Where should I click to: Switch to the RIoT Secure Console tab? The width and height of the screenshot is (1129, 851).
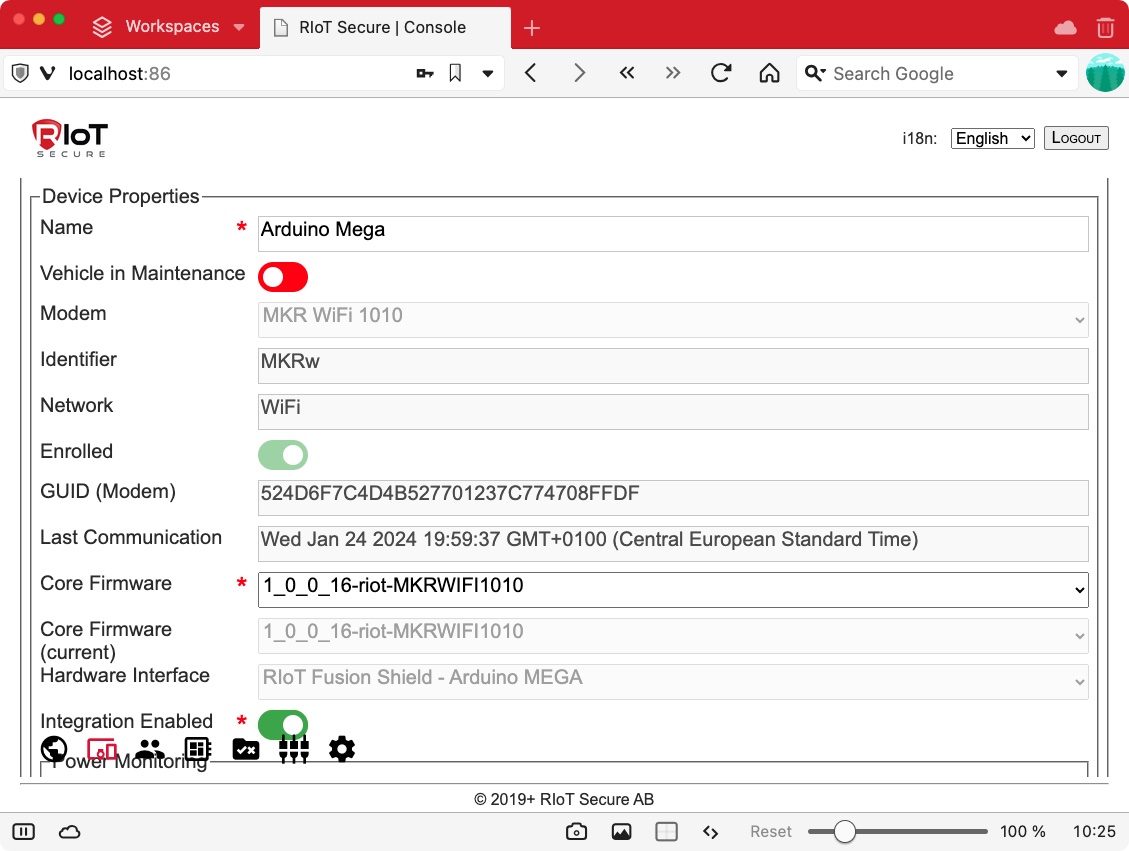click(384, 27)
